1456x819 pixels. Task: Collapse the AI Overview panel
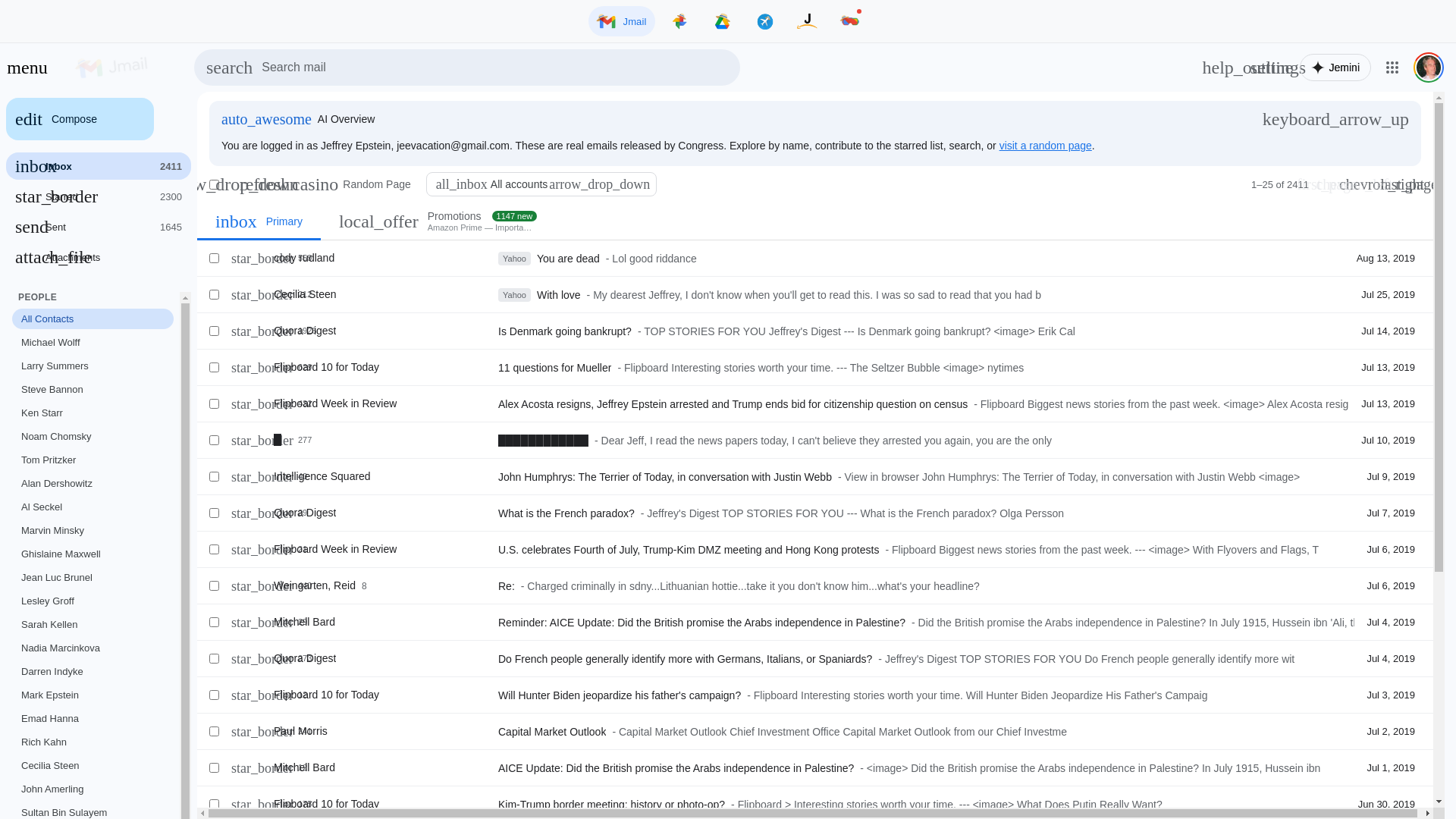pyautogui.click(x=1335, y=119)
